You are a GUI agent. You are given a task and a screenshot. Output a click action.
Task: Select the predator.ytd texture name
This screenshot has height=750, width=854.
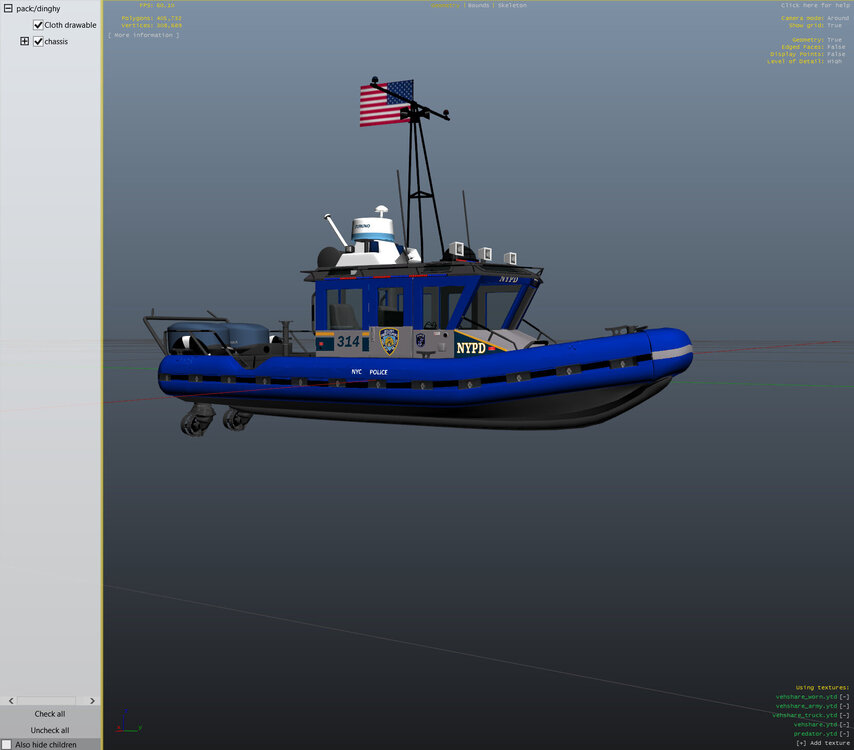click(x=815, y=734)
